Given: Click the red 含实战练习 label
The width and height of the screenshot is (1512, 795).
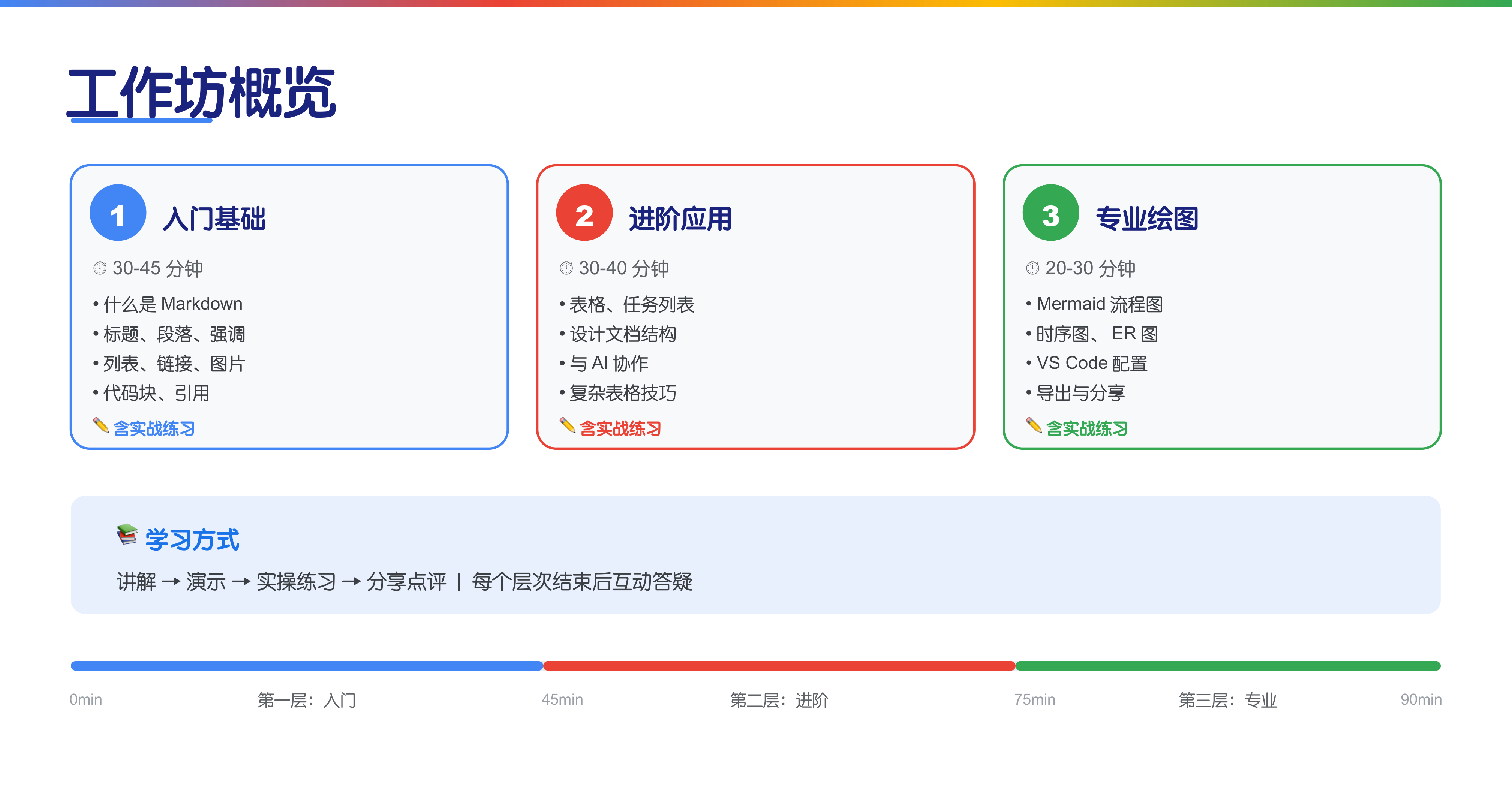Looking at the screenshot, I should 620,428.
